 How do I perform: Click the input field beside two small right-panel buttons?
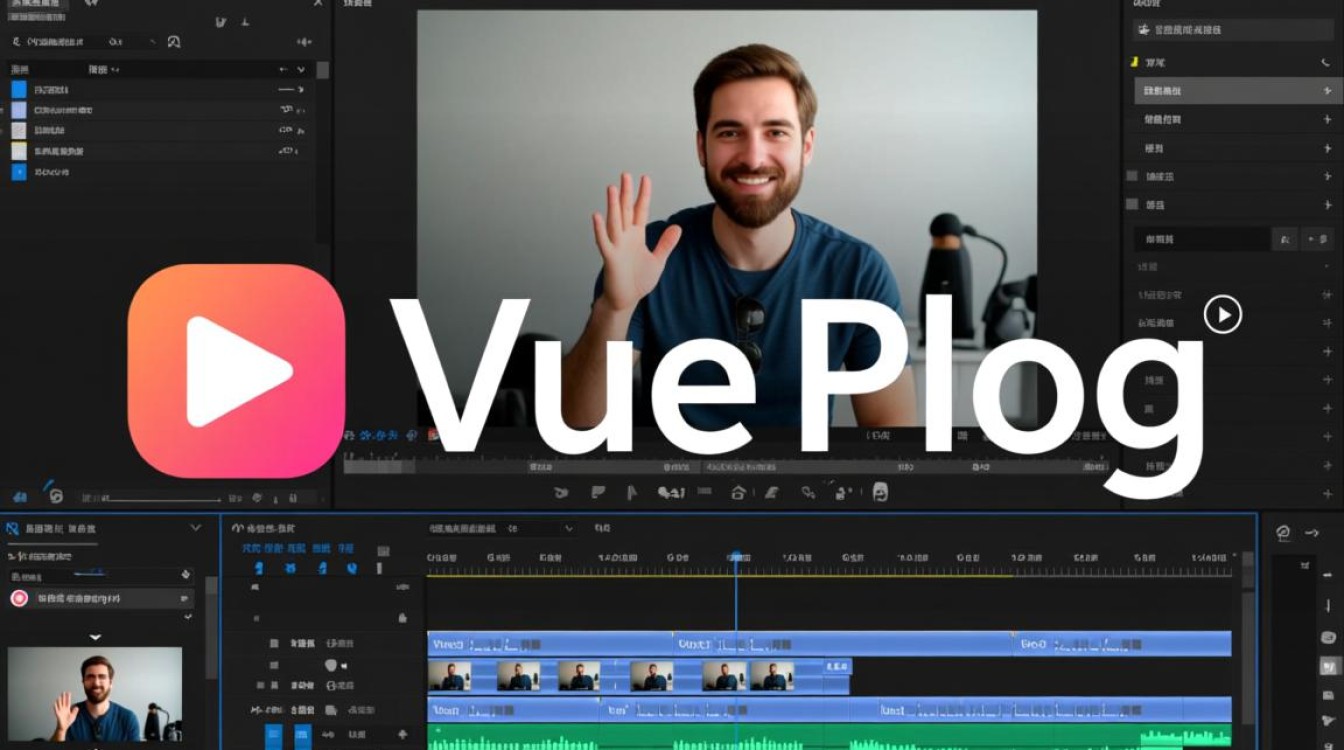(x=1201, y=239)
